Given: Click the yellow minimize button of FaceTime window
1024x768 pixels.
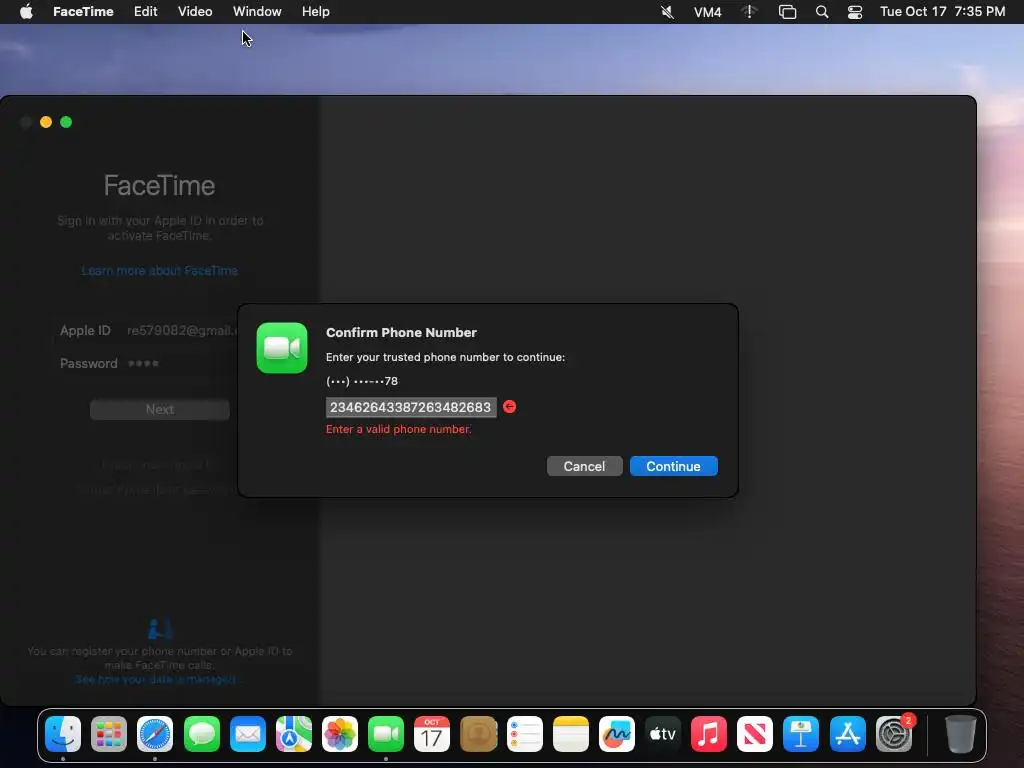Looking at the screenshot, I should click(46, 122).
